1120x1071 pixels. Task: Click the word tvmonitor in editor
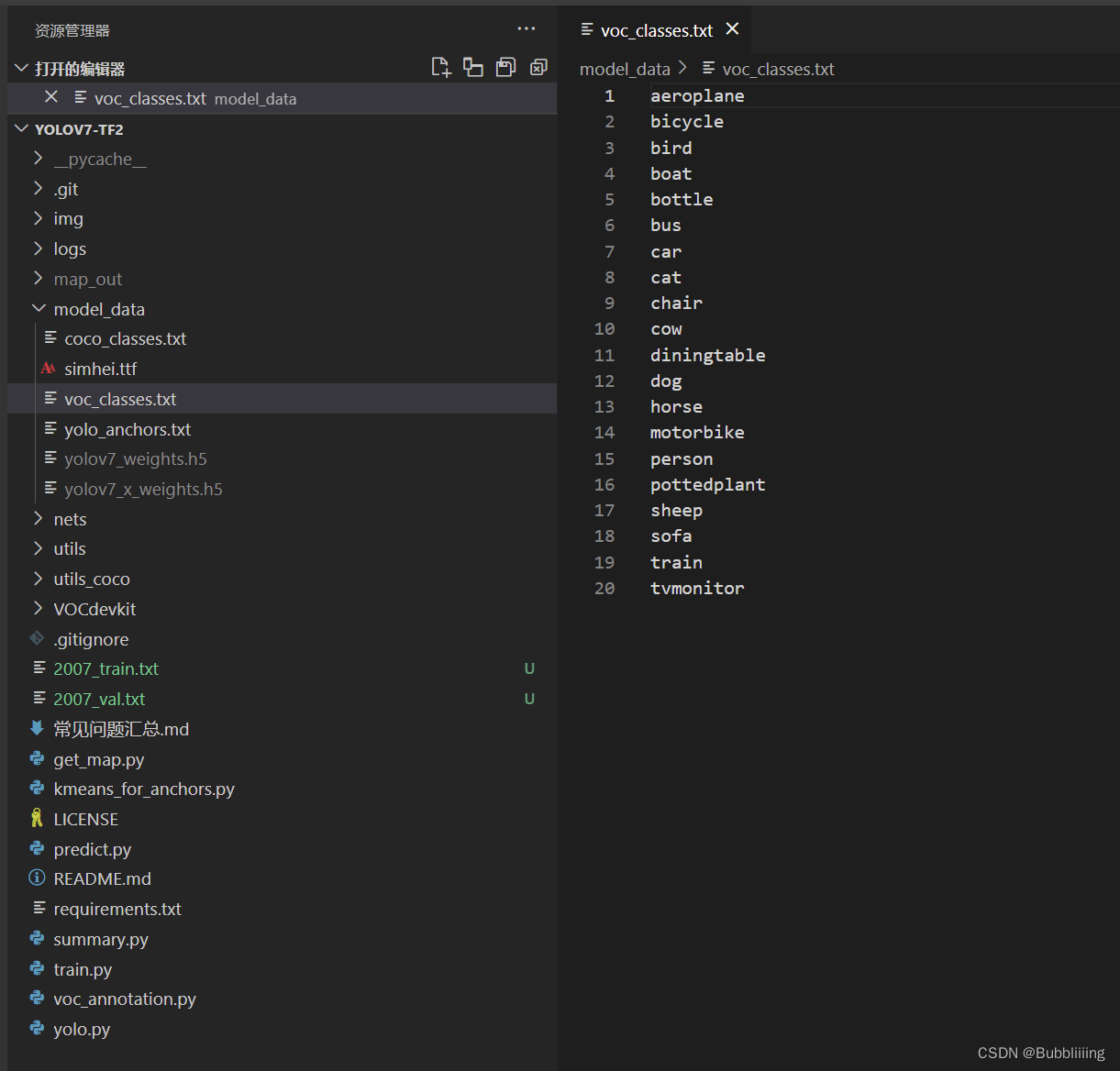point(697,588)
